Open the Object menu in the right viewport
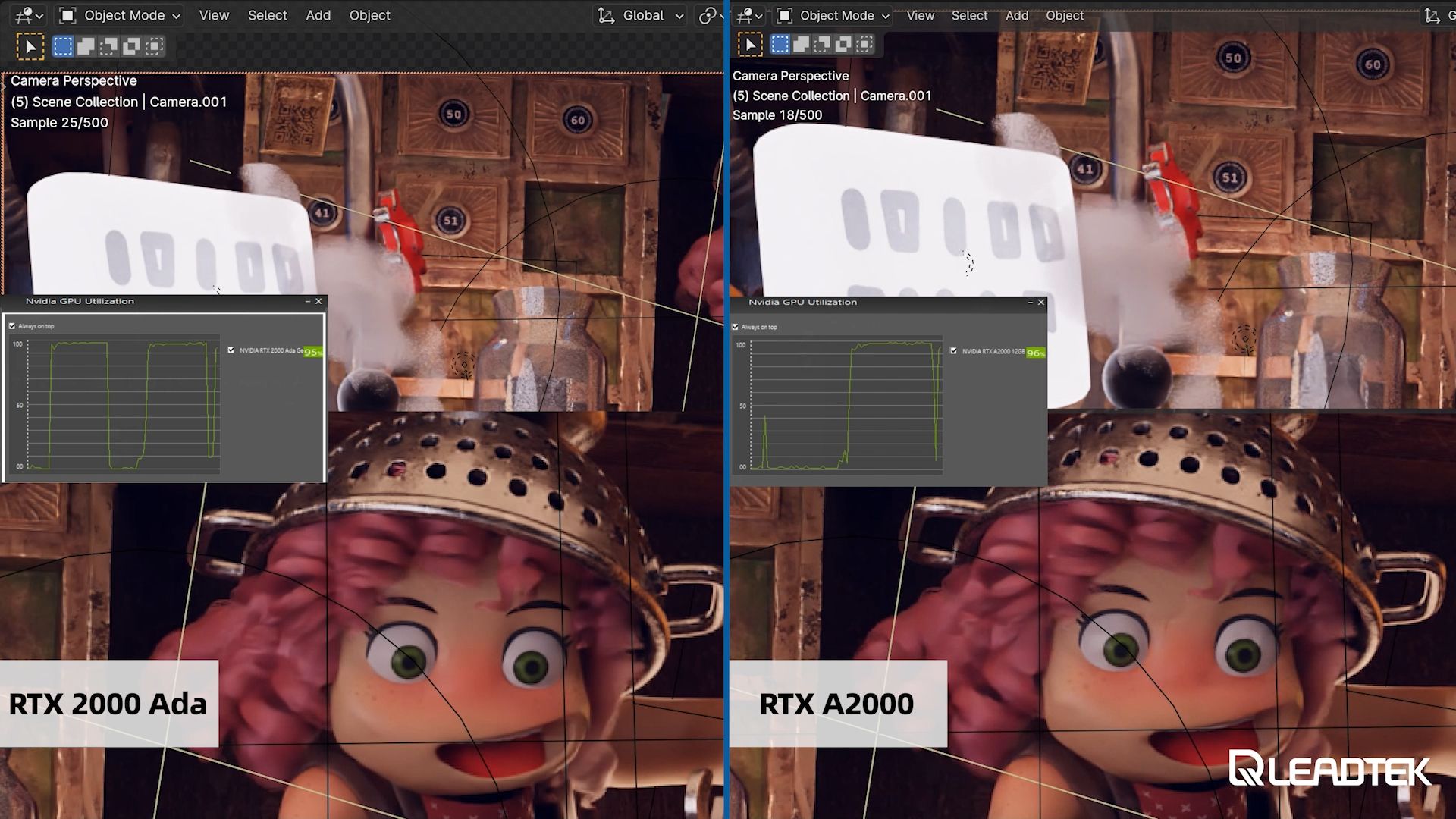This screenshot has height=819, width=1456. point(1065,15)
